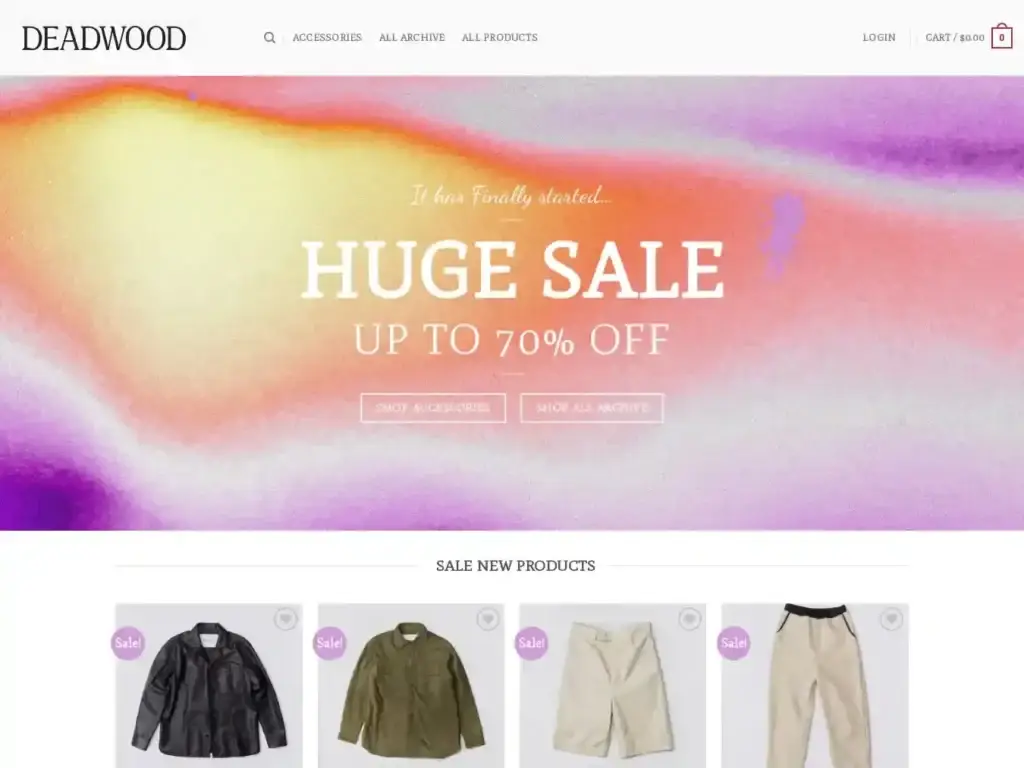Add olive green shirt to wishlist
The height and width of the screenshot is (768, 1024).
[x=487, y=619]
